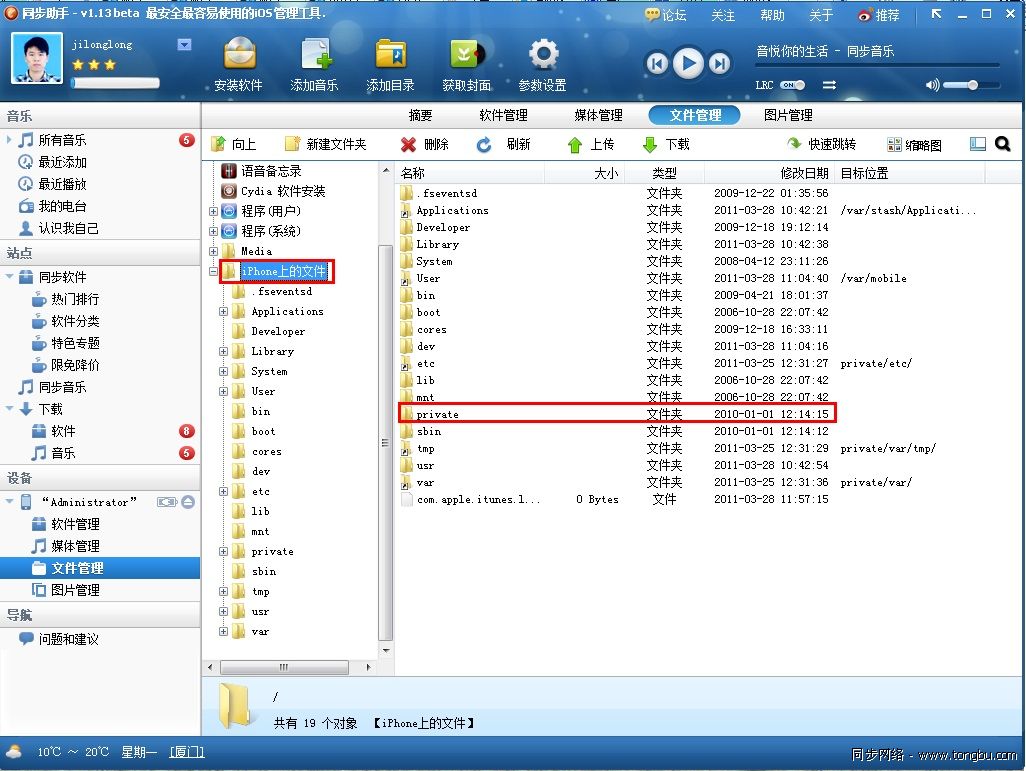
Task: Collapse the iPhone上的文件 tree node
Action: point(213,271)
